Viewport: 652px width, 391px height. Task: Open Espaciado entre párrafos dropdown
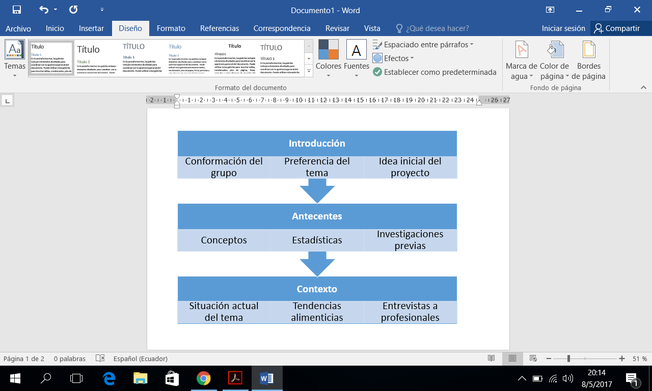coord(423,45)
